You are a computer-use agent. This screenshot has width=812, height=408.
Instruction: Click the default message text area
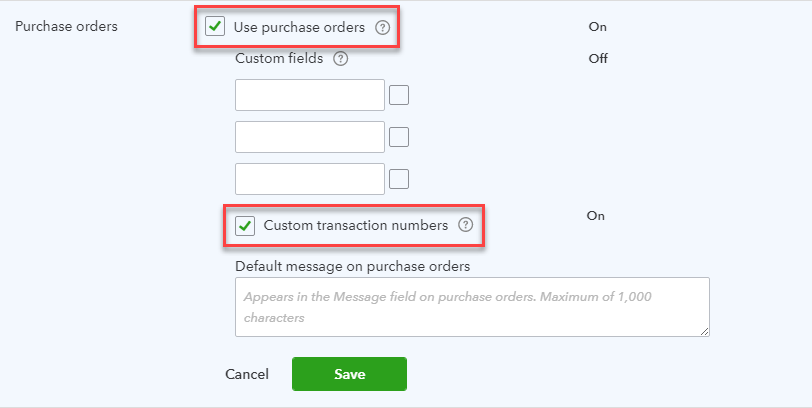click(x=472, y=307)
